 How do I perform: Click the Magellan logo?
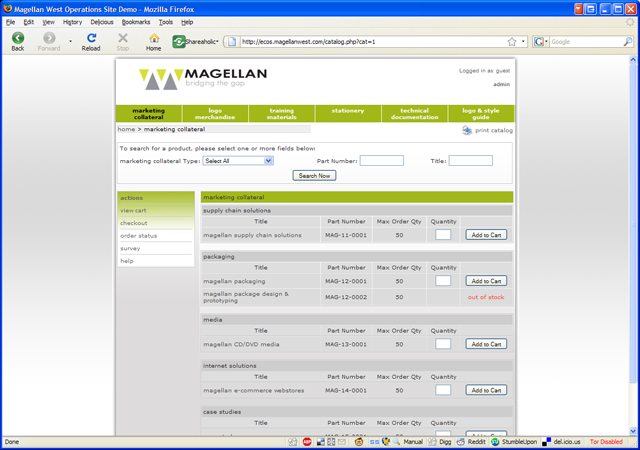click(202, 78)
